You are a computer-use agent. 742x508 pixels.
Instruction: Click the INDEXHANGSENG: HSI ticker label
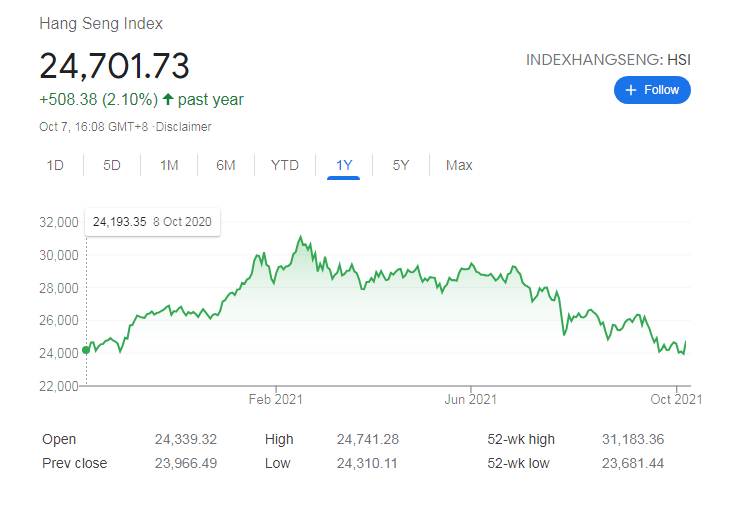[x=608, y=60]
